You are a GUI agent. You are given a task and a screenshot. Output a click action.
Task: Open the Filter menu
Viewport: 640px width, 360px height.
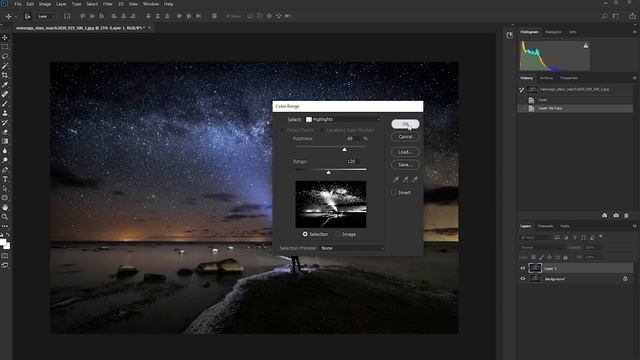click(108, 4)
